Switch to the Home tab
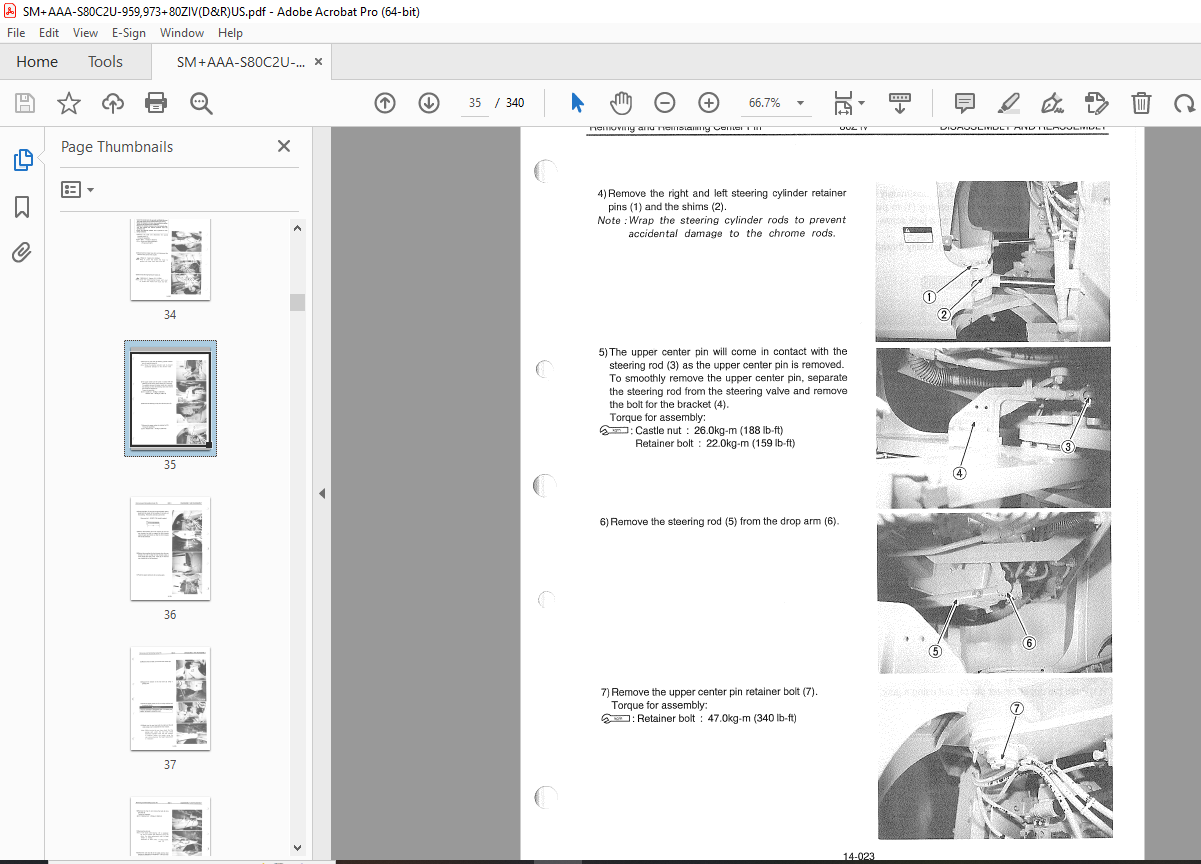 coord(37,62)
